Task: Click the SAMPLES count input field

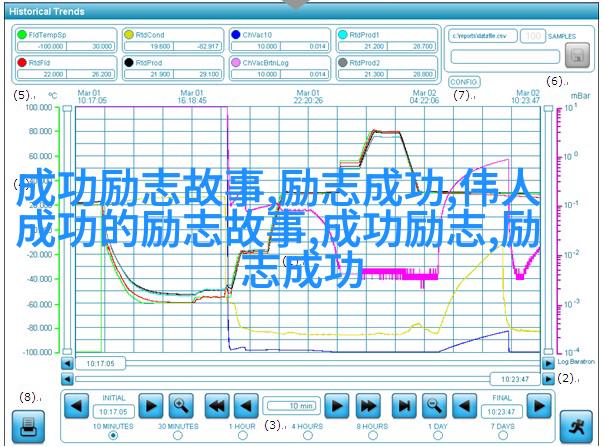Action: (x=533, y=36)
